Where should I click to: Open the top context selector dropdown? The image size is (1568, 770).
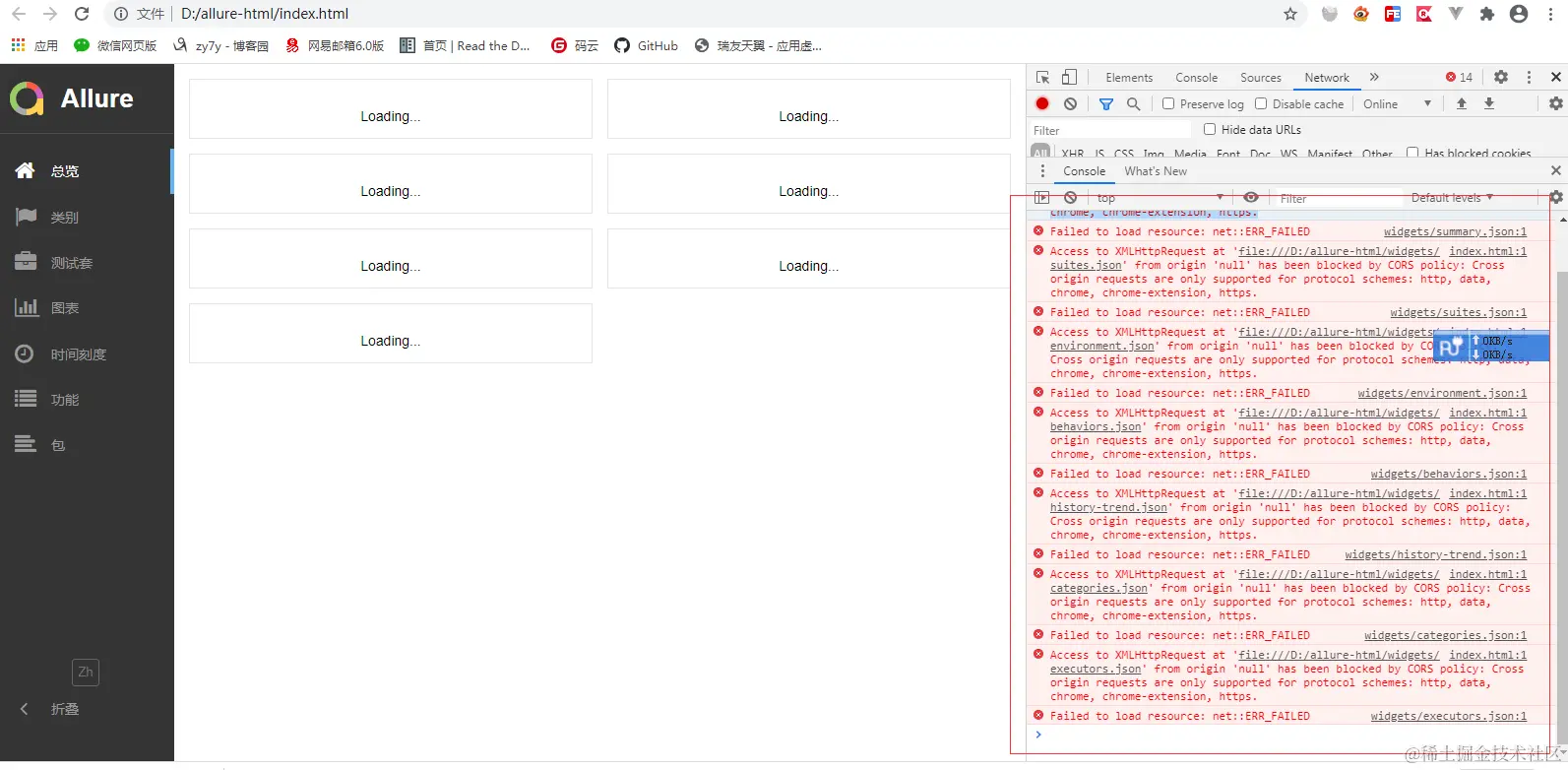1160,198
